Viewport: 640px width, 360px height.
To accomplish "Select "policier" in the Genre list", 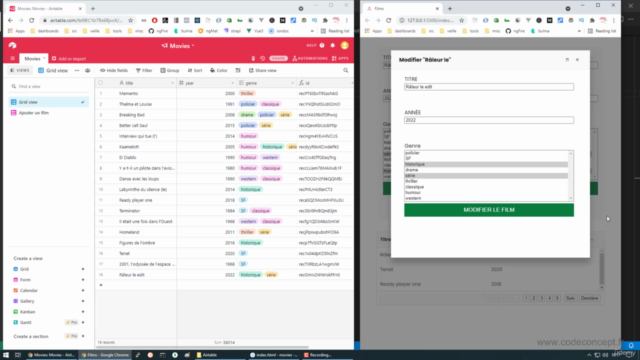I will click(486, 153).
